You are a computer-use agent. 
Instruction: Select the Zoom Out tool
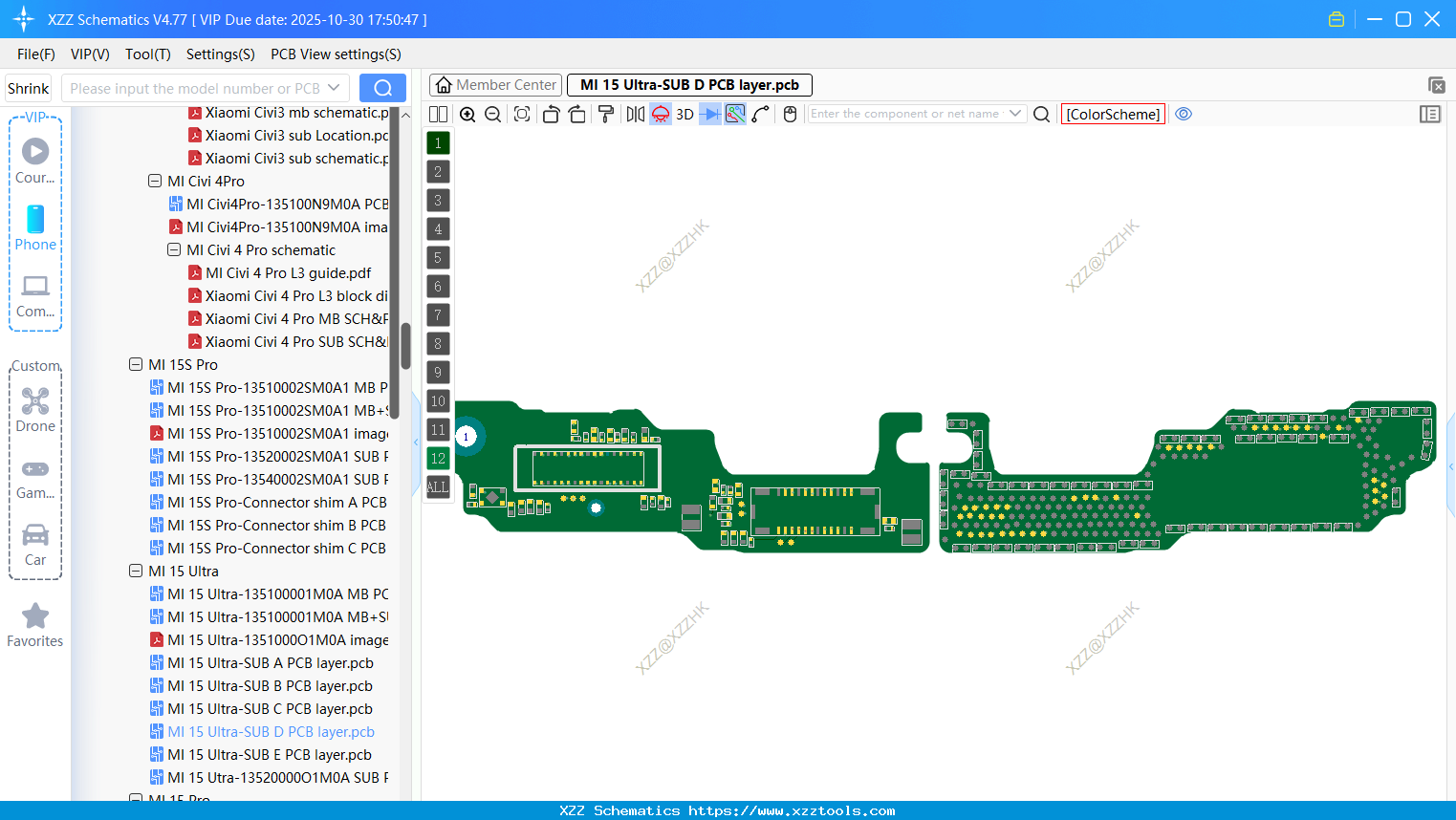[492, 114]
